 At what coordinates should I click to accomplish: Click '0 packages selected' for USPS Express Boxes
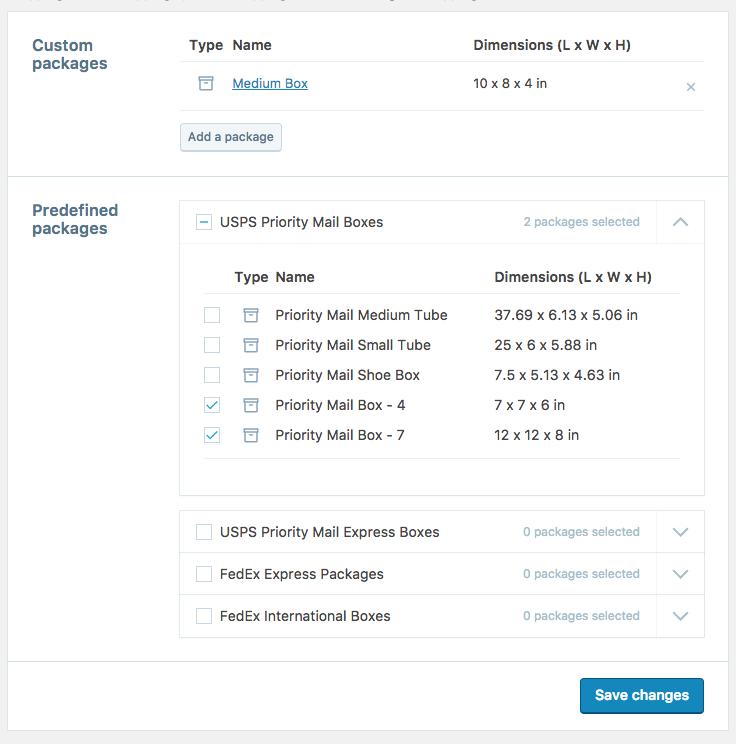pos(581,532)
